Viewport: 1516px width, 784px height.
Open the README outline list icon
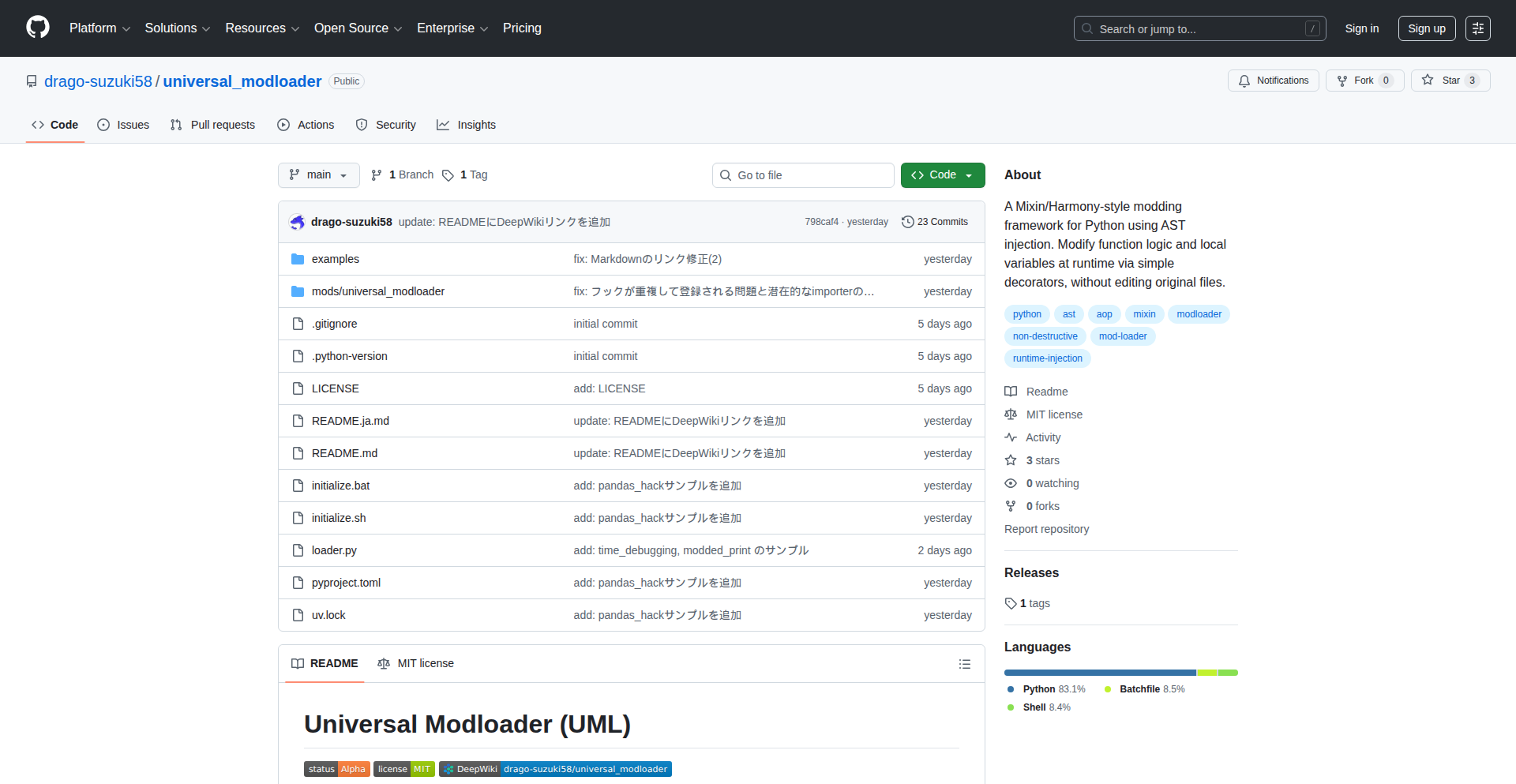964,664
